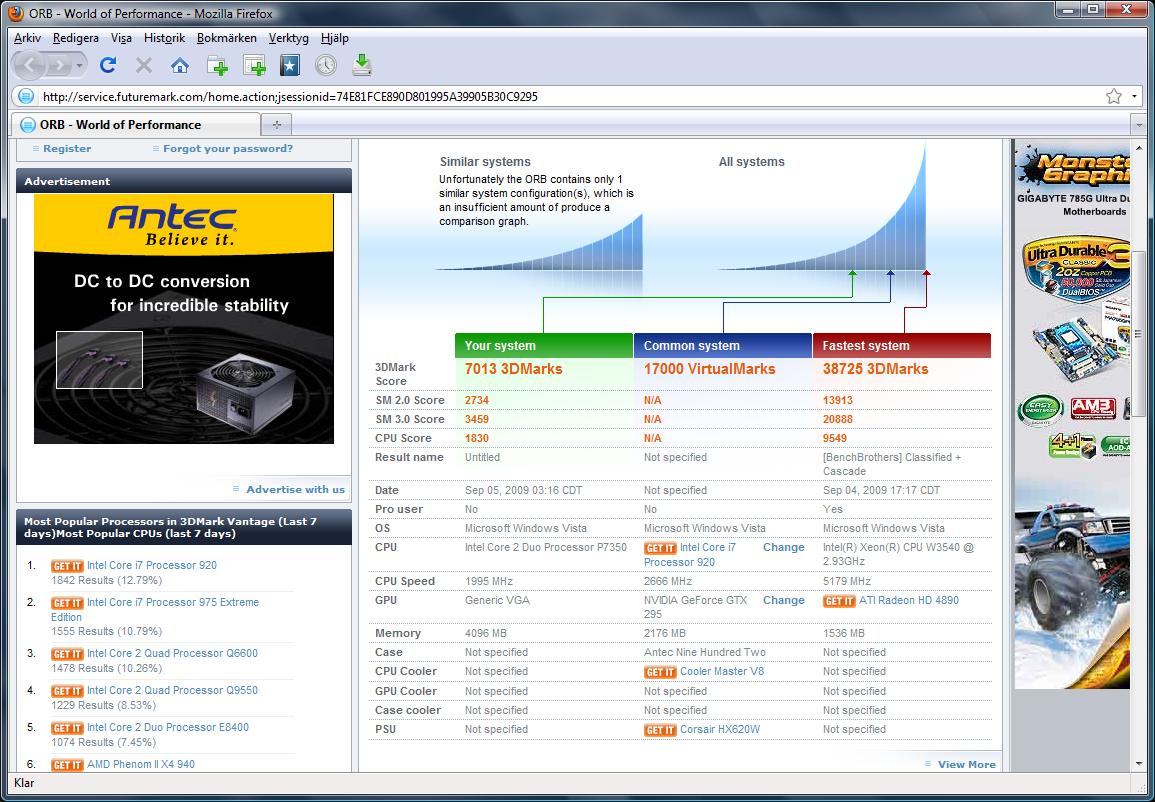Show History with the clock icon
1155x802 pixels.
326,66
